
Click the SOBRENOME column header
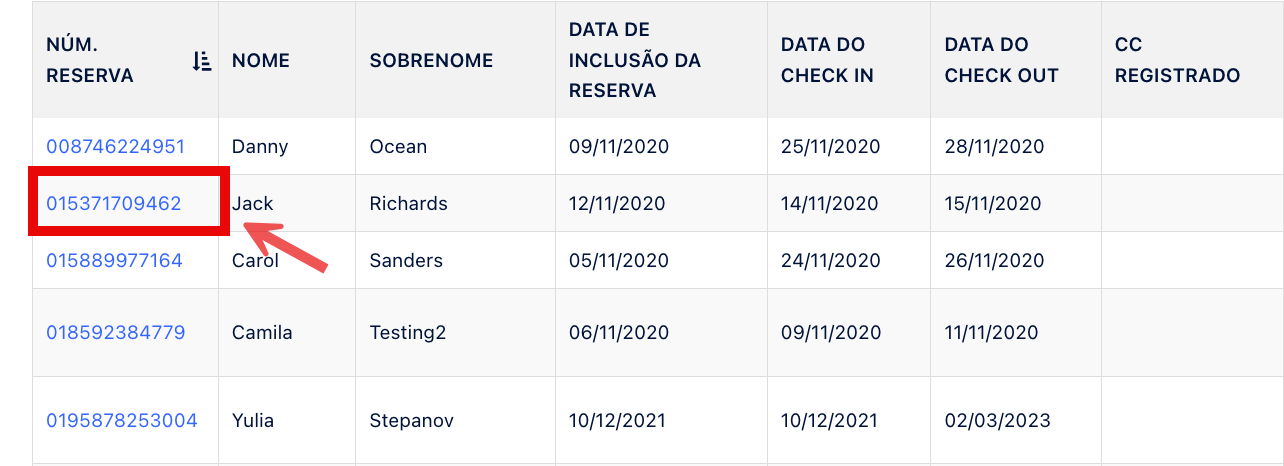431,61
